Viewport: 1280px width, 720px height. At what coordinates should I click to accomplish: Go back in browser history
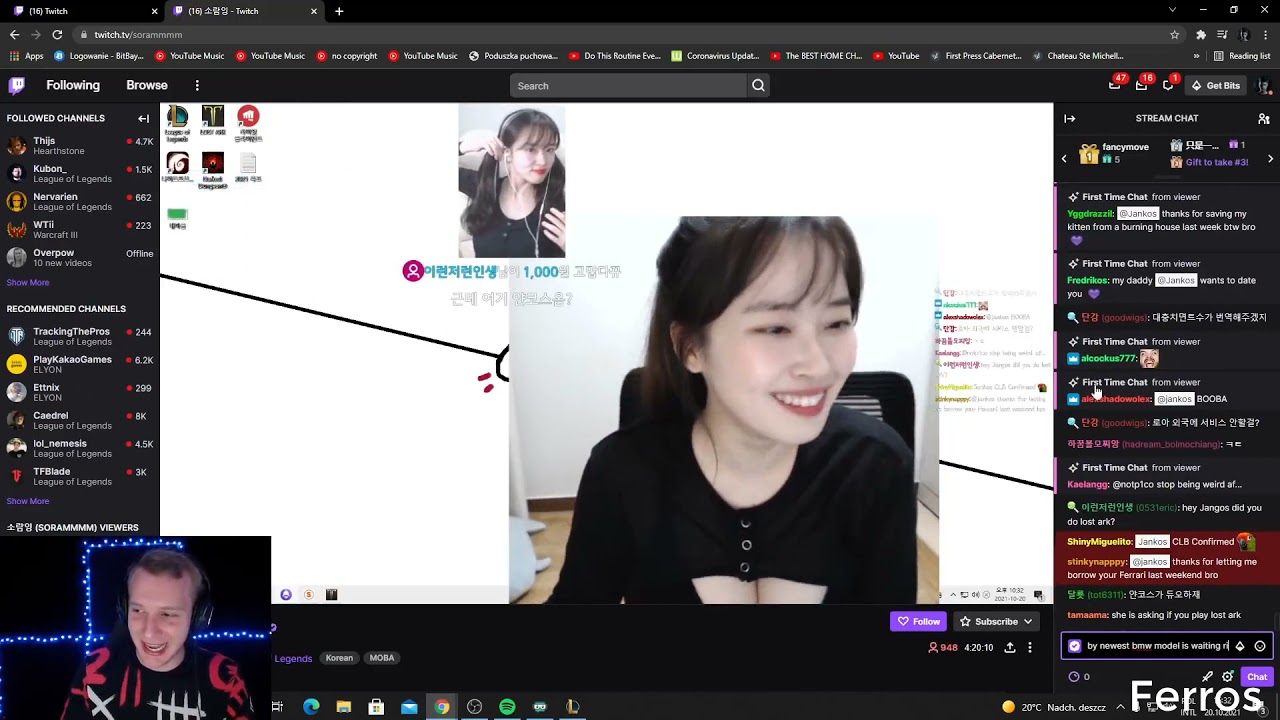click(14, 34)
